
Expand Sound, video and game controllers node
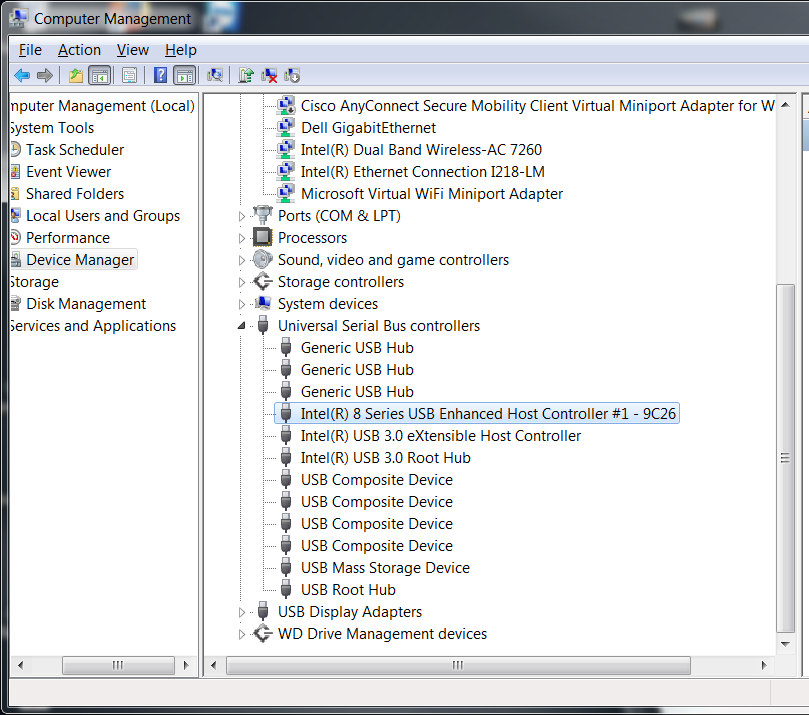(x=241, y=261)
